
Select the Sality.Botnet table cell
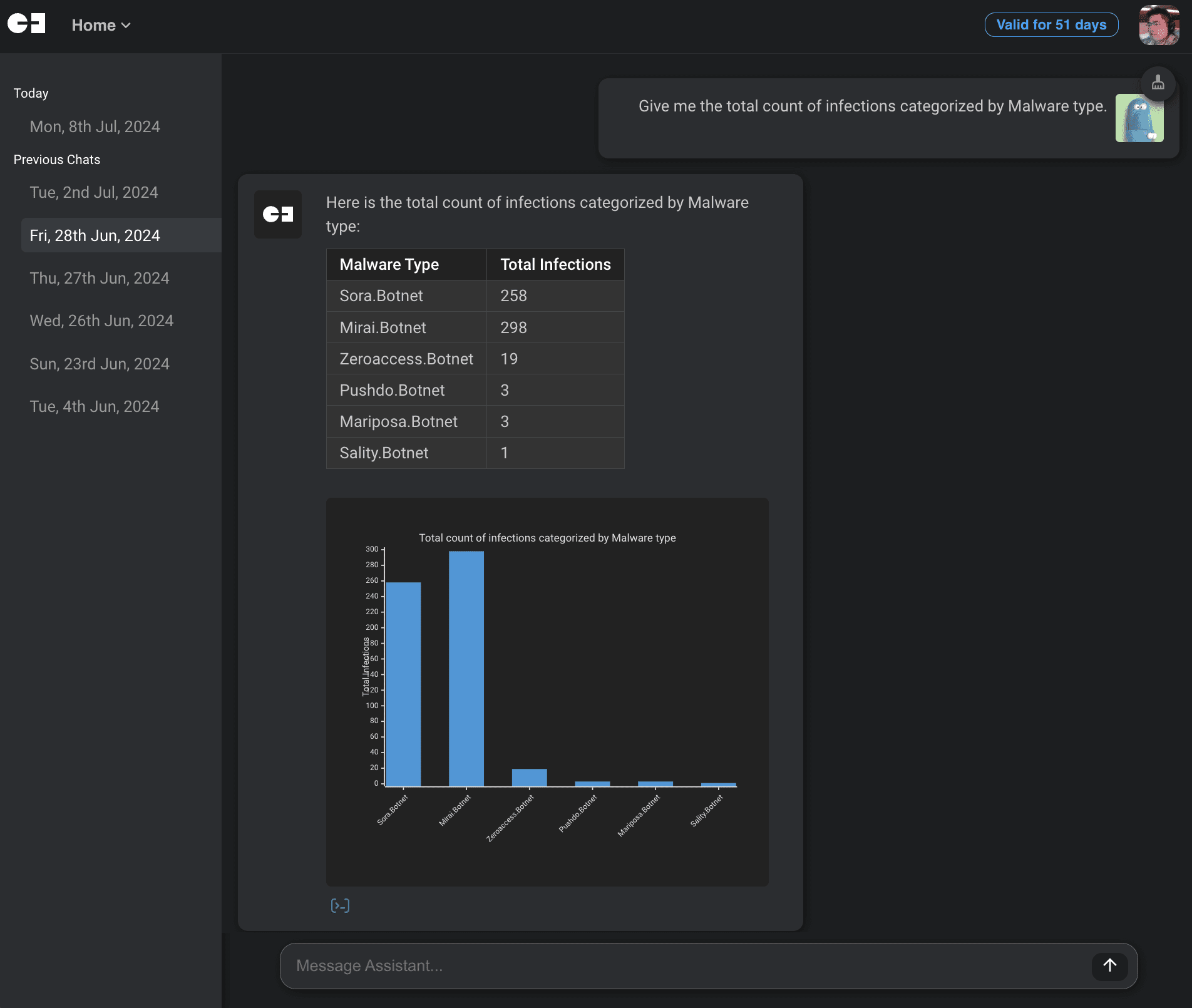[x=406, y=453]
